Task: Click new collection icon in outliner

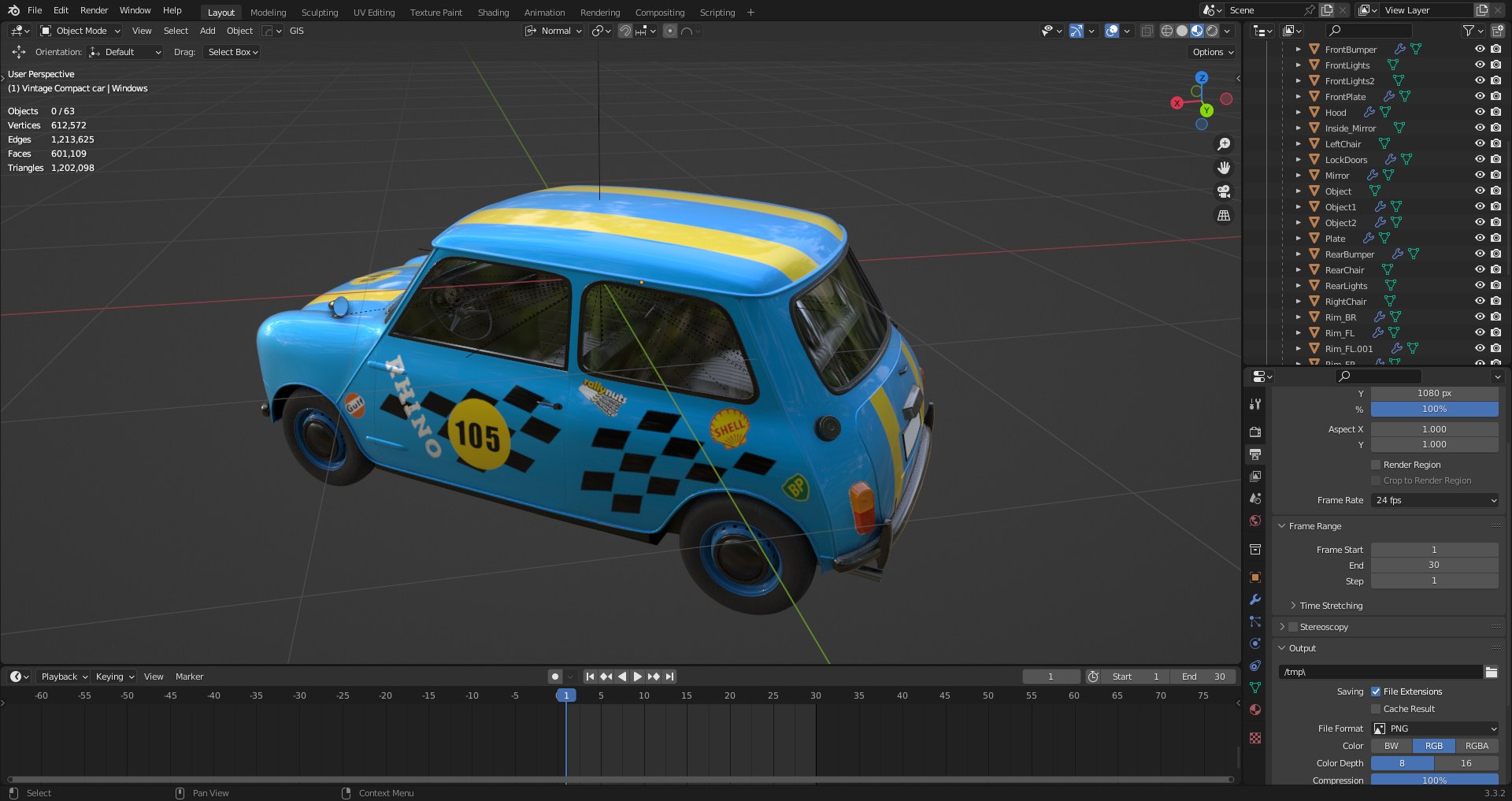Action: click(x=1497, y=31)
